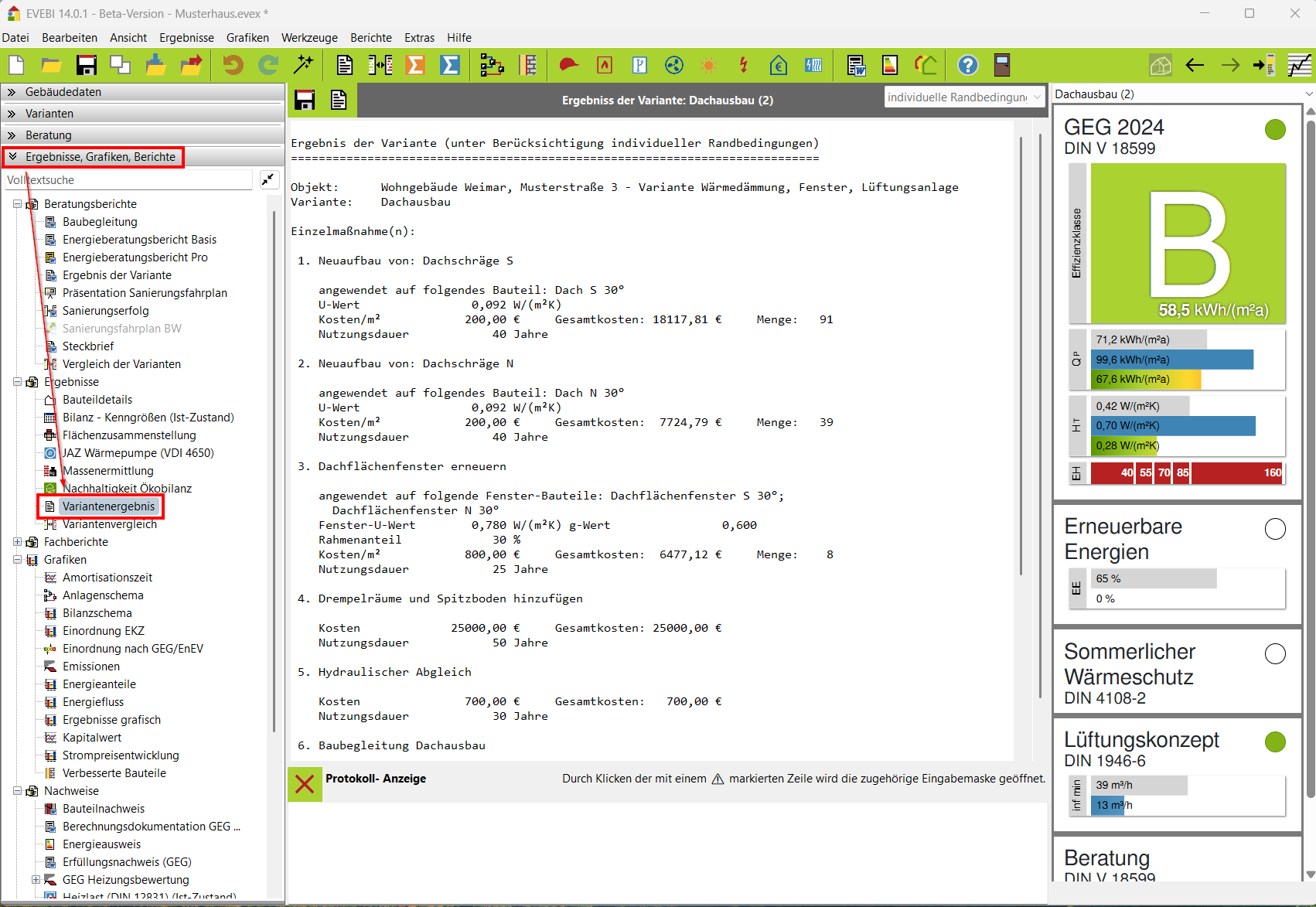Toggle the green GEG 2024 status indicator

pos(1274,130)
